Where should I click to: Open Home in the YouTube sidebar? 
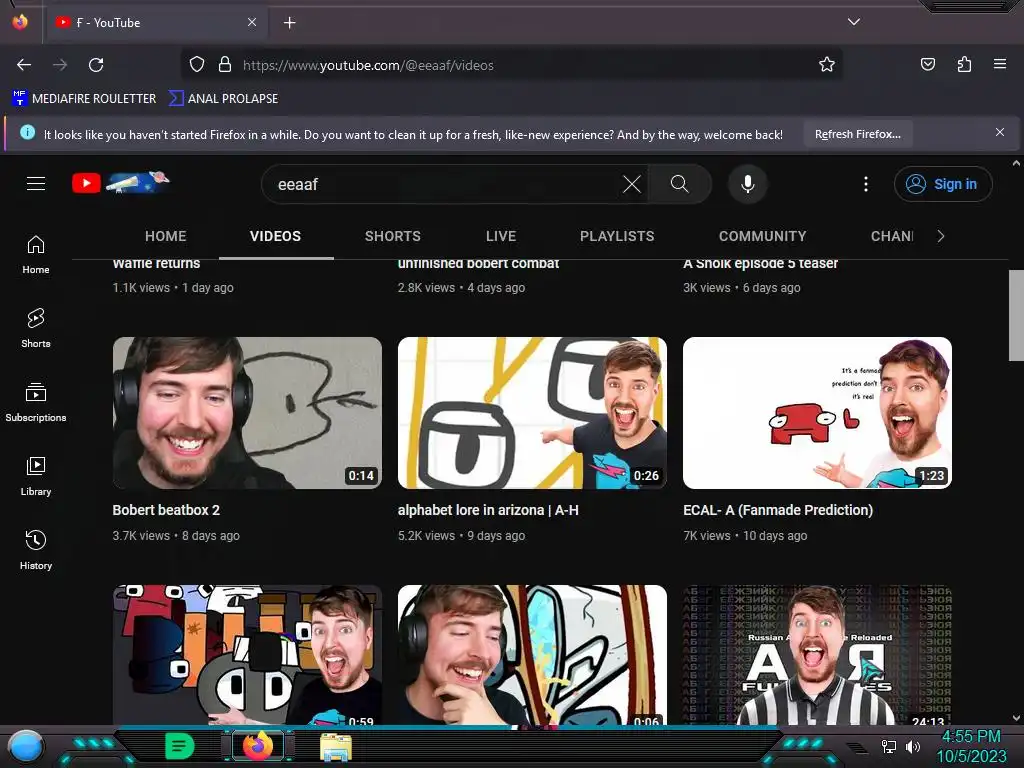coord(36,255)
